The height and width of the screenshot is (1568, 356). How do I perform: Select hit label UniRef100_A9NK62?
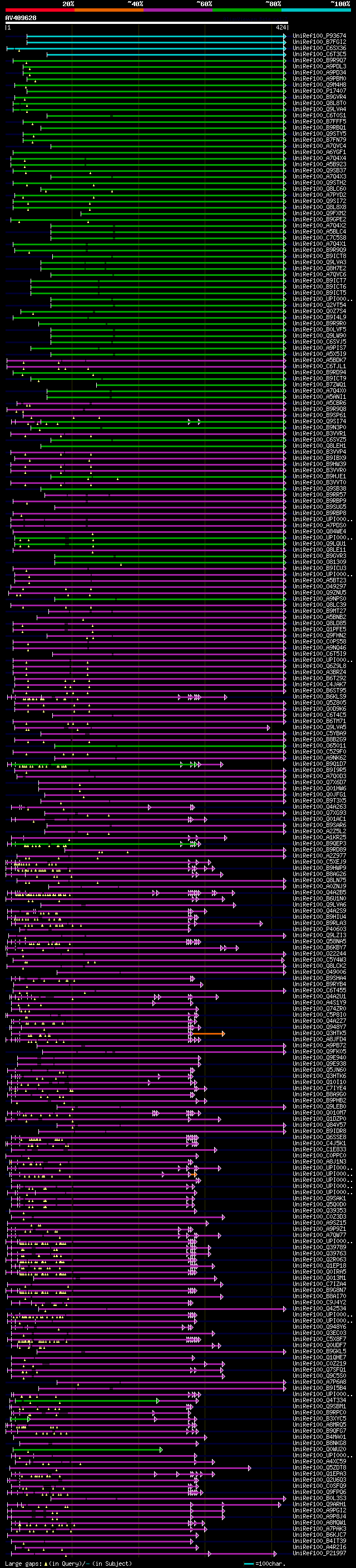click(319, 758)
